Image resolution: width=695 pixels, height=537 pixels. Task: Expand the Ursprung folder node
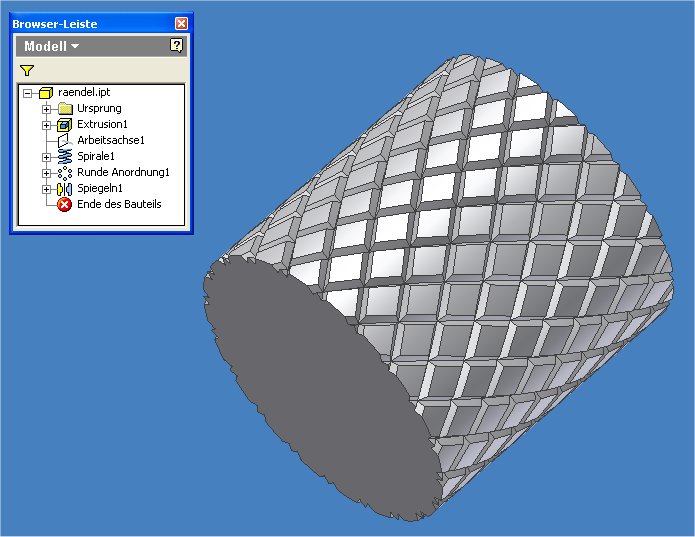pyautogui.click(x=47, y=109)
